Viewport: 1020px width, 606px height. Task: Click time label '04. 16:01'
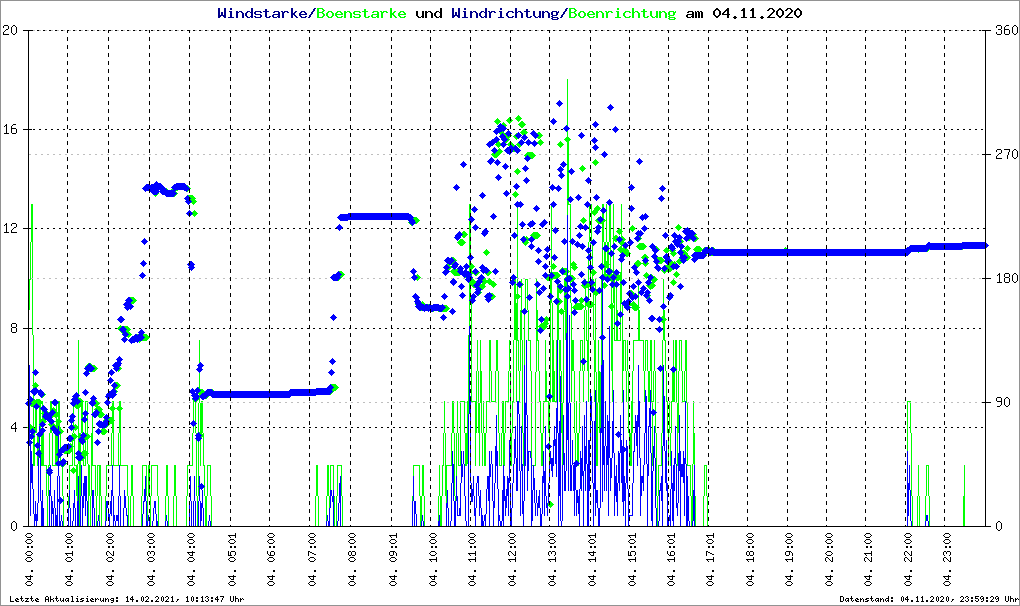click(671, 559)
